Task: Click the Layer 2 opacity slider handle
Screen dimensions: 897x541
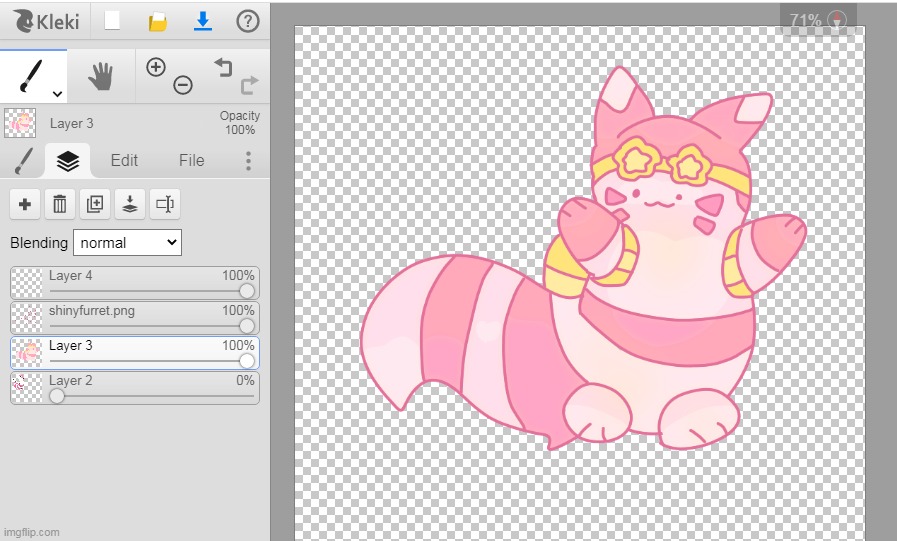Action: [57, 396]
